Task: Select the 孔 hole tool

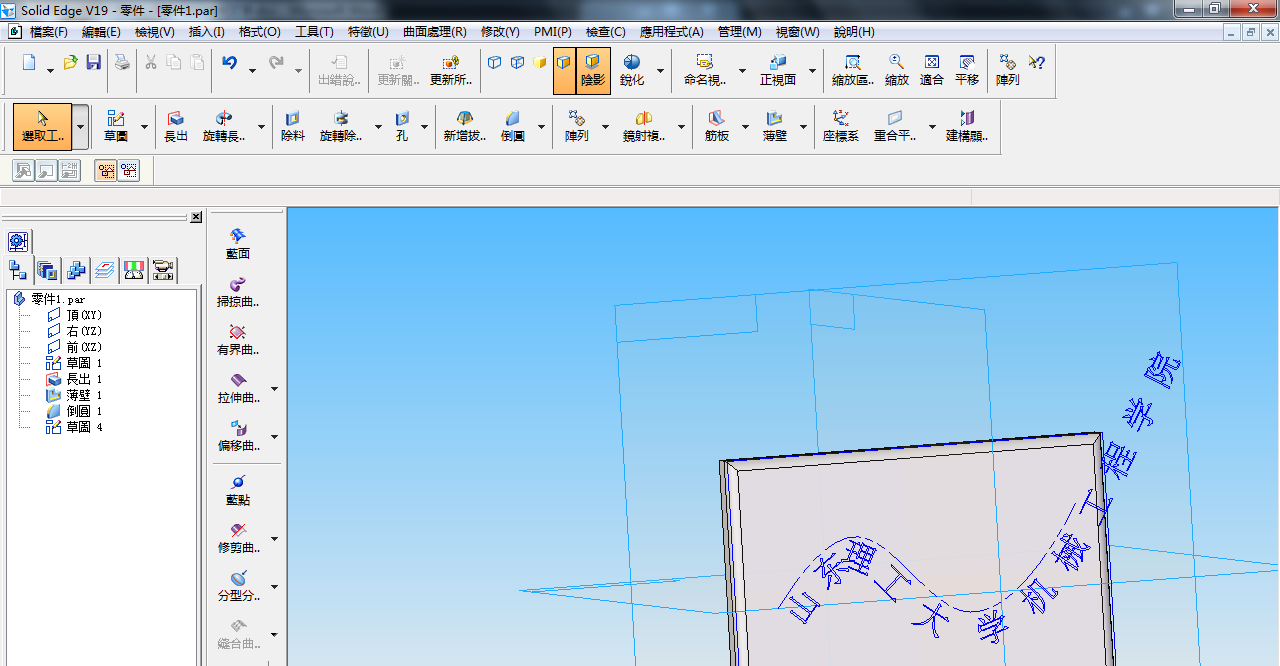Action: [402, 126]
